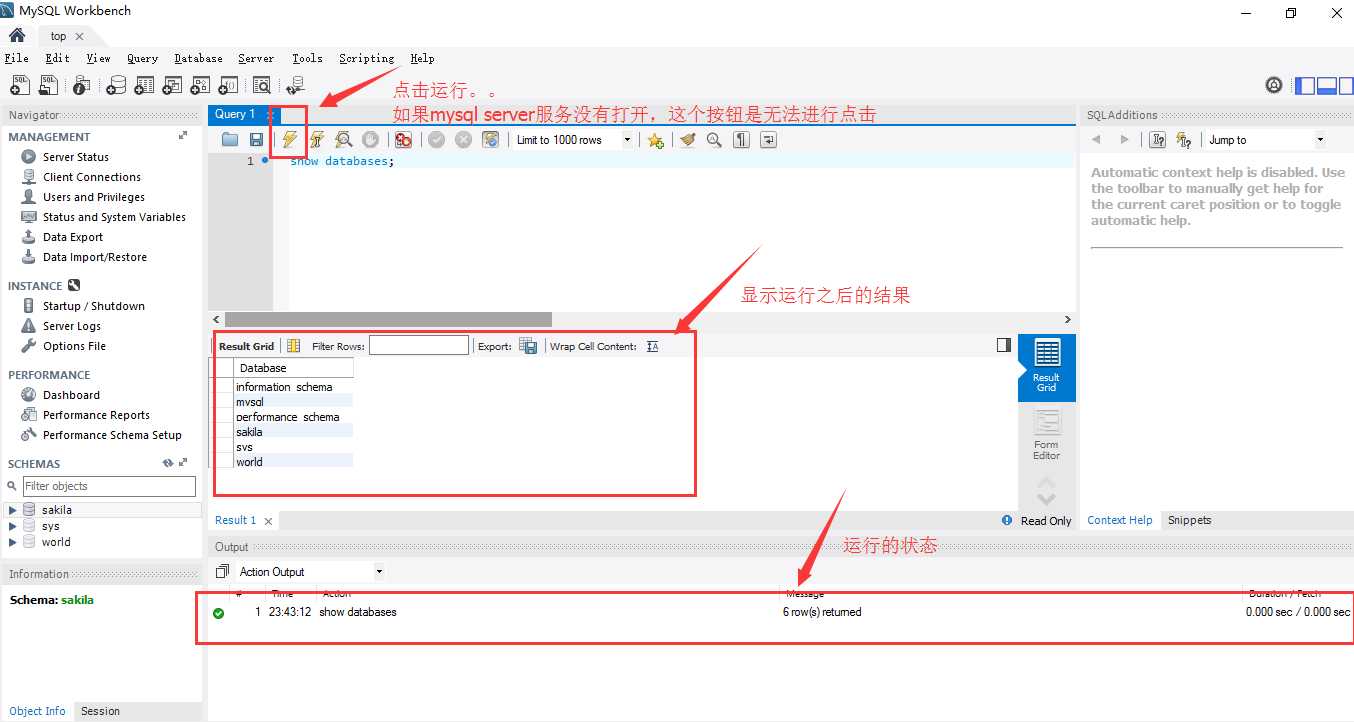1354x722 pixels.
Task: Open a script file in query editor
Action: pyautogui.click(x=230, y=140)
